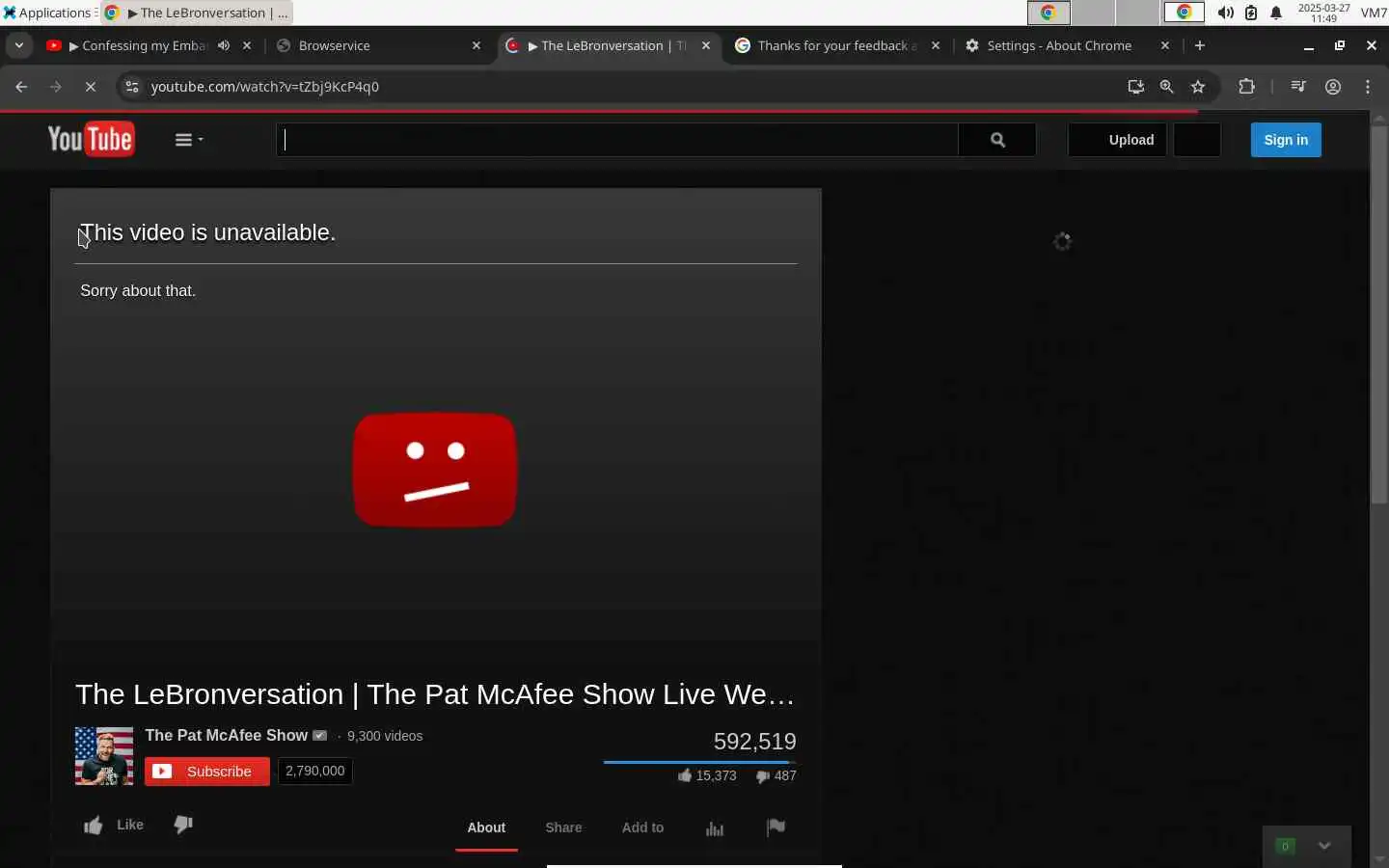Stop loading the page

pyautogui.click(x=90, y=87)
